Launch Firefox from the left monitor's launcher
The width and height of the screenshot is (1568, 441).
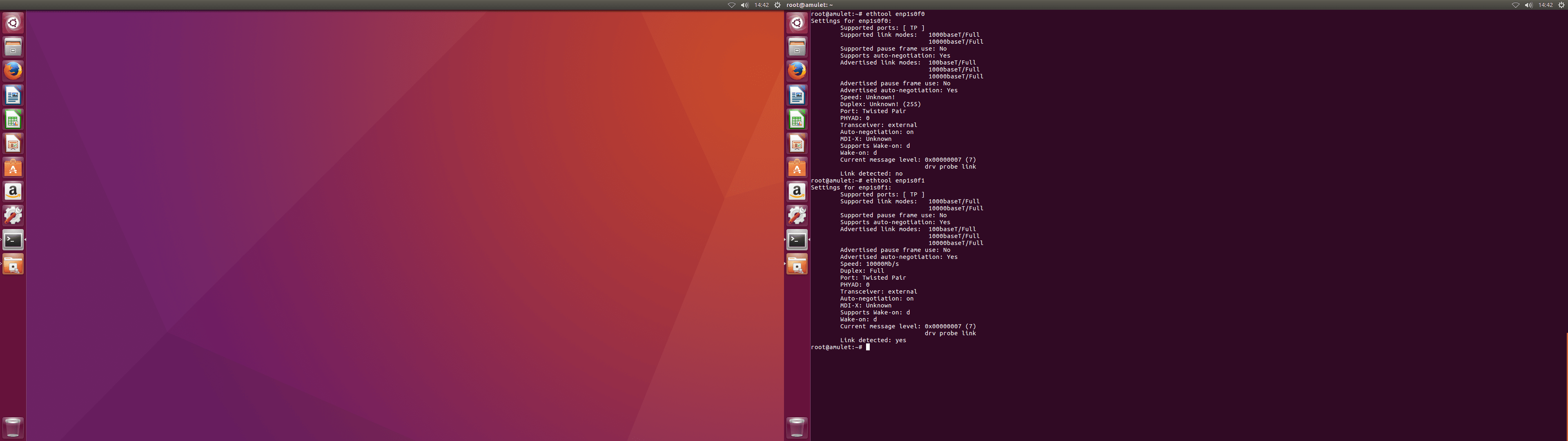(13, 71)
